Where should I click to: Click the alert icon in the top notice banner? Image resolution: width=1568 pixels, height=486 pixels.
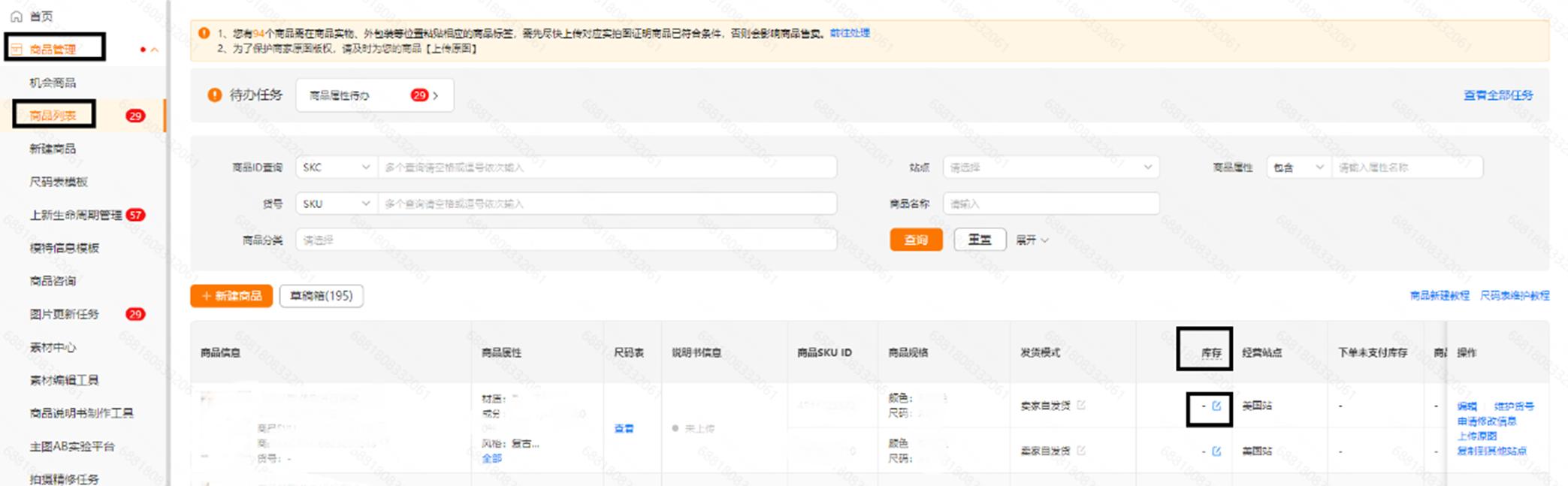click(204, 33)
